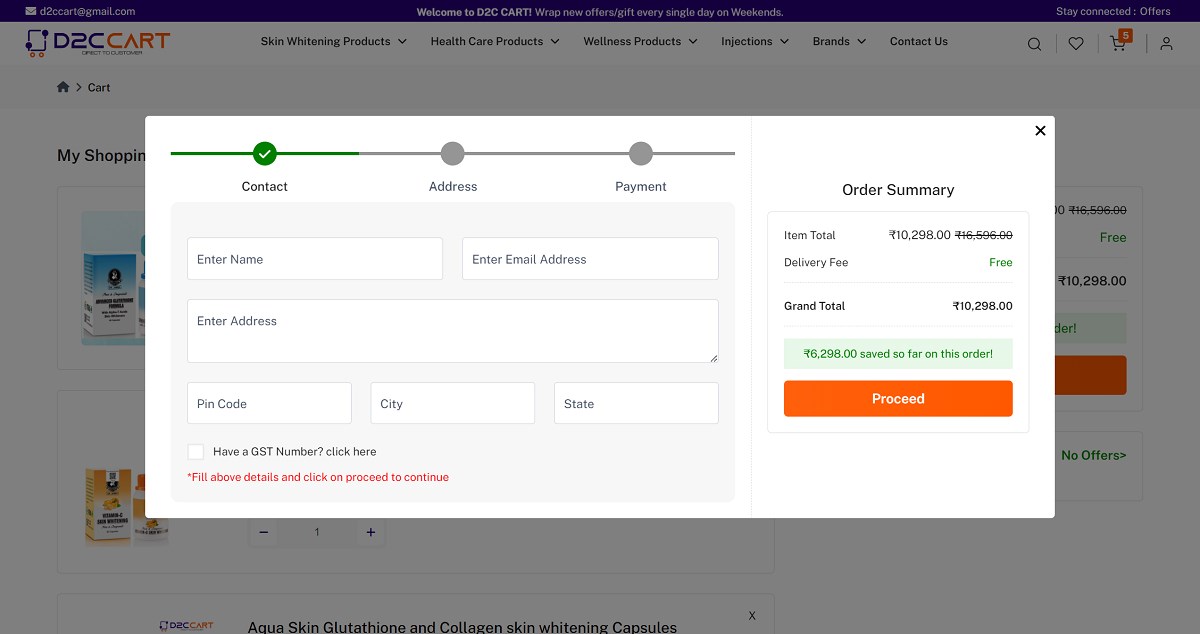Viewport: 1200px width, 634px height.
Task: Open the search icon in the header
Action: click(1034, 43)
